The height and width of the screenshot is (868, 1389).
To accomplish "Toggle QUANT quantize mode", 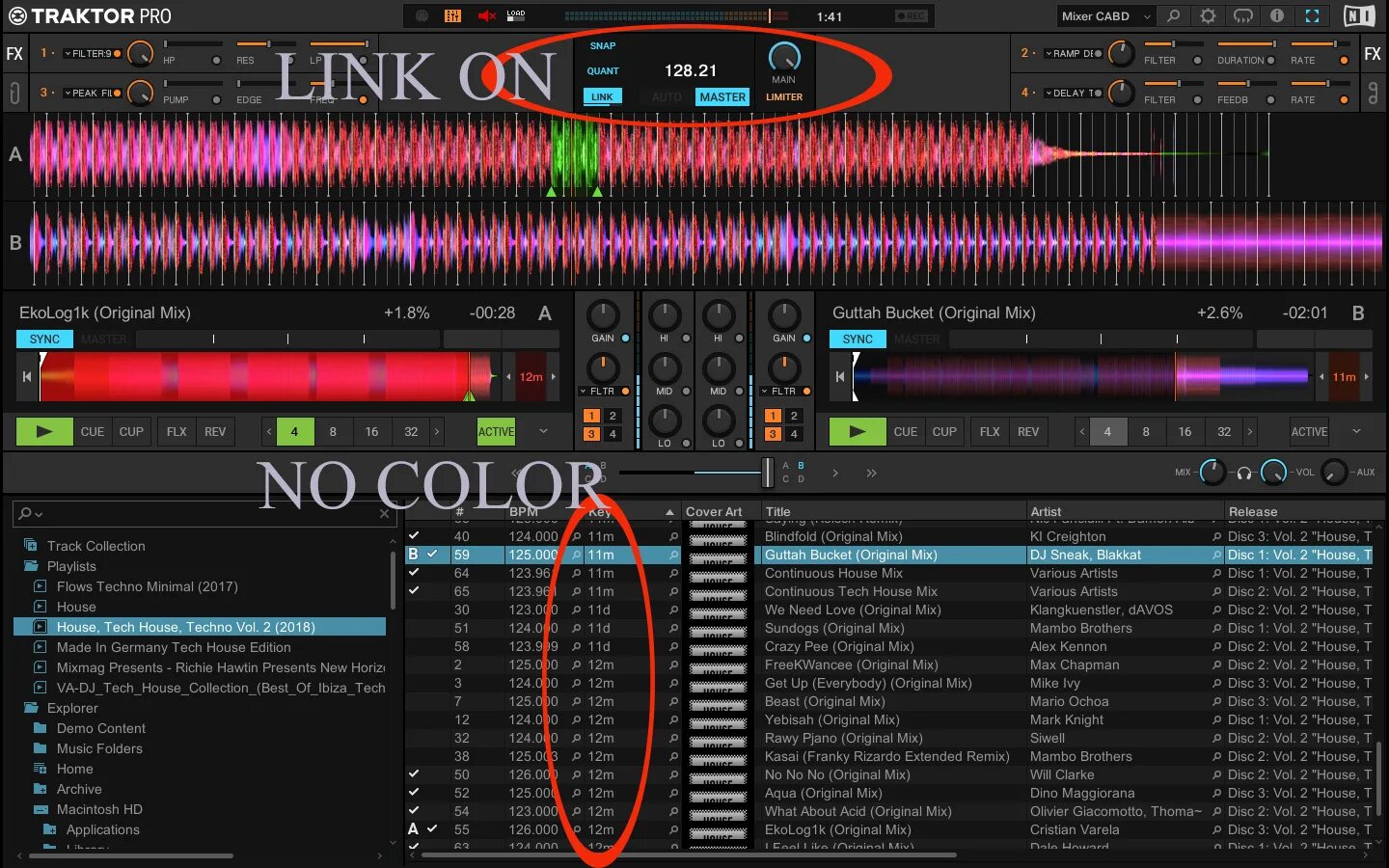I will click(x=603, y=70).
